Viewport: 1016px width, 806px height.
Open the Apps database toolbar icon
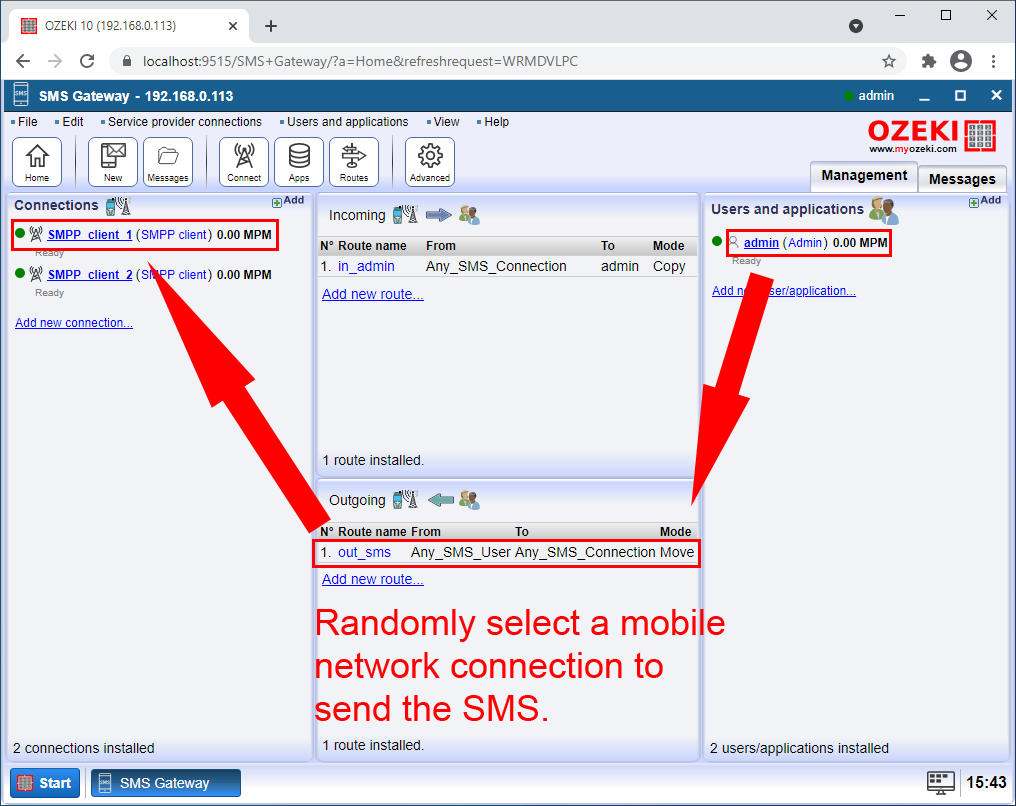(299, 161)
